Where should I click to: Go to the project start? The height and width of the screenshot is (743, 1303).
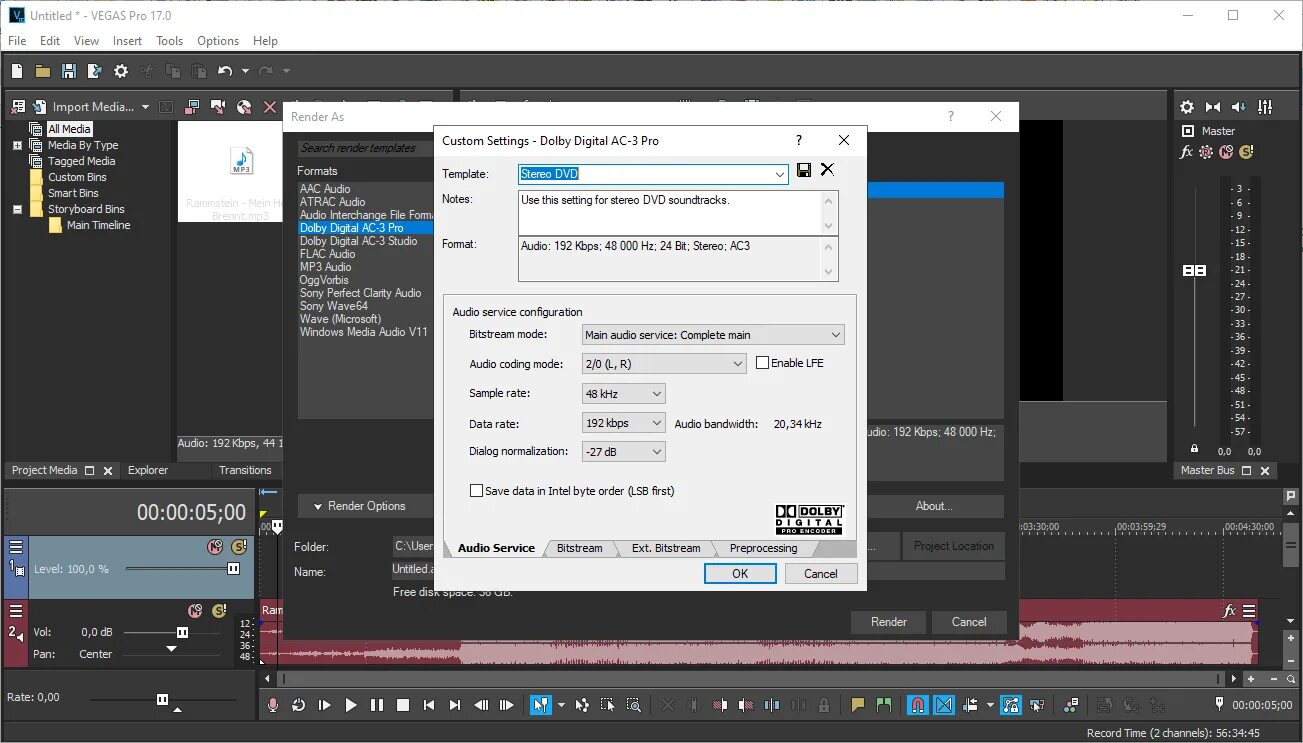pos(428,705)
